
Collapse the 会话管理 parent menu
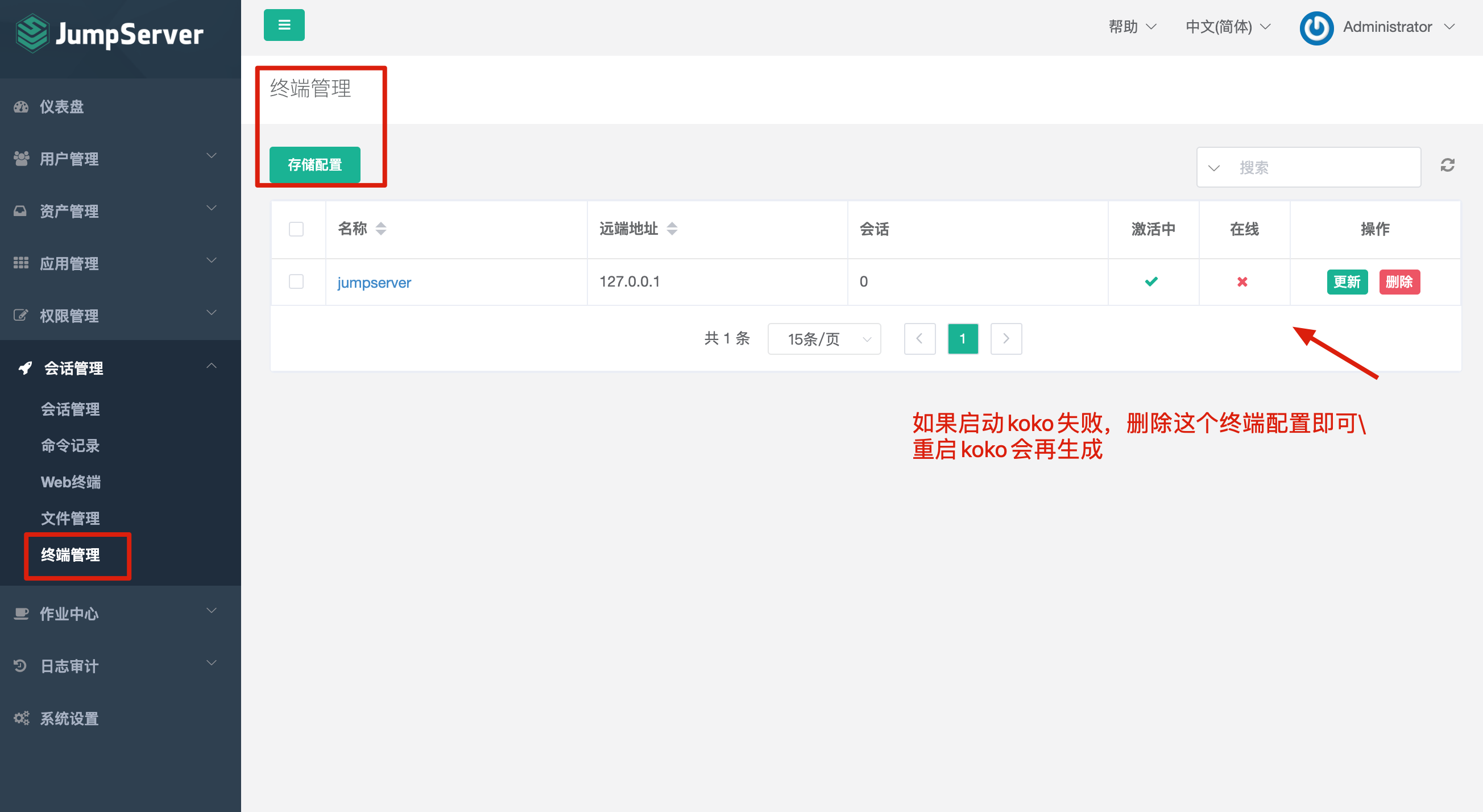121,367
